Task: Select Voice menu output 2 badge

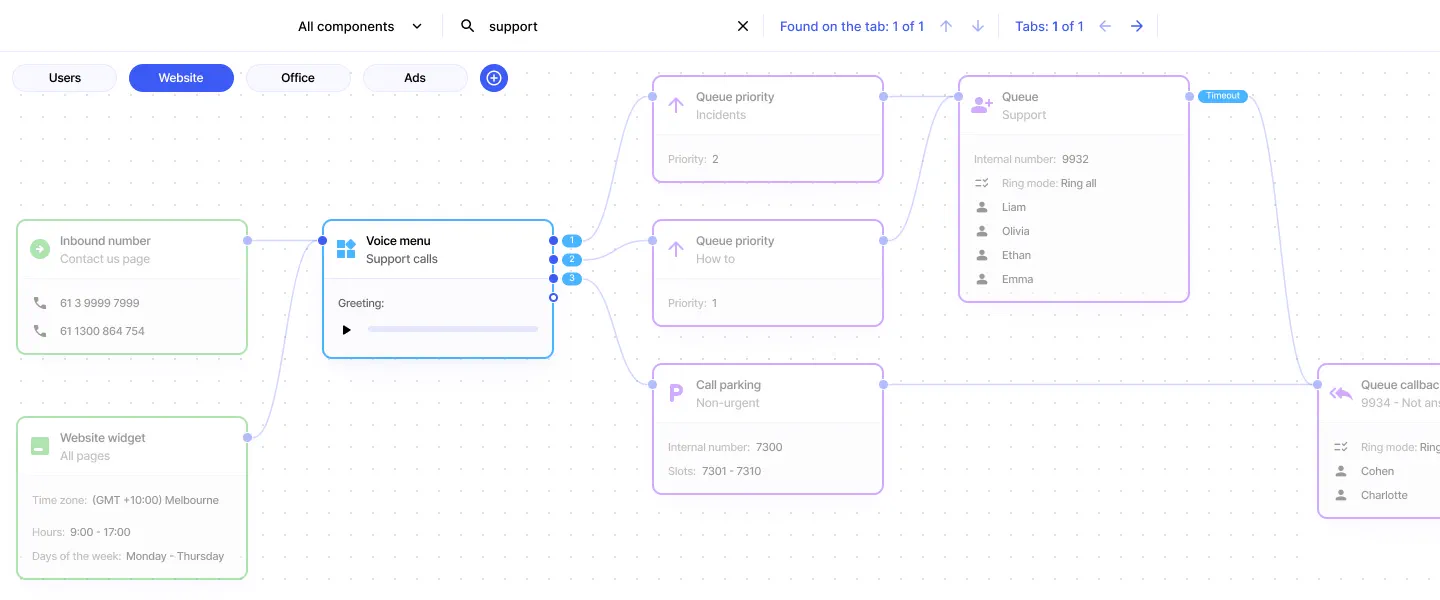Action: [x=572, y=260]
